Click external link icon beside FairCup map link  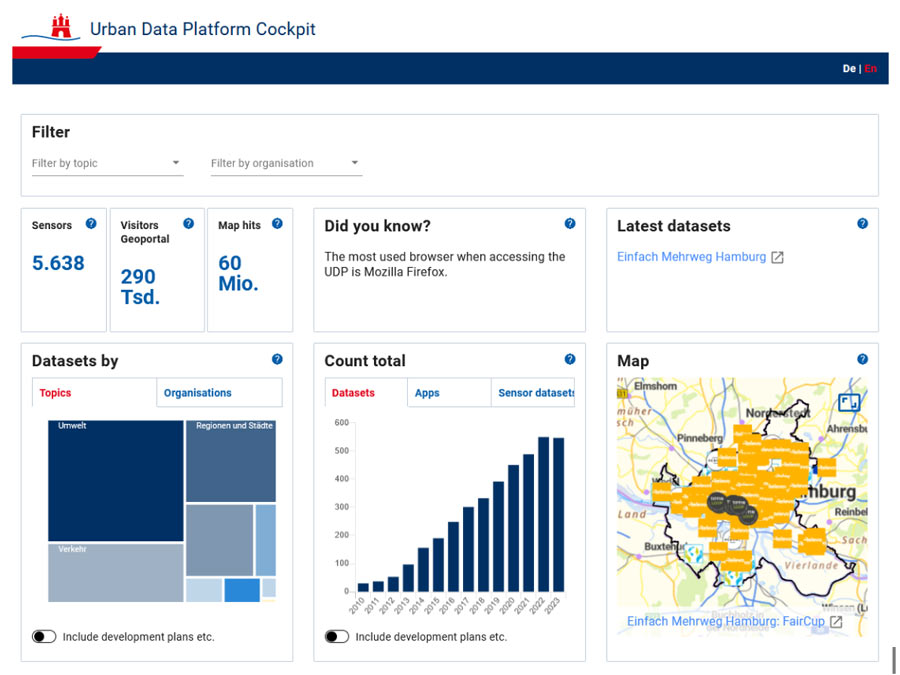(x=836, y=622)
